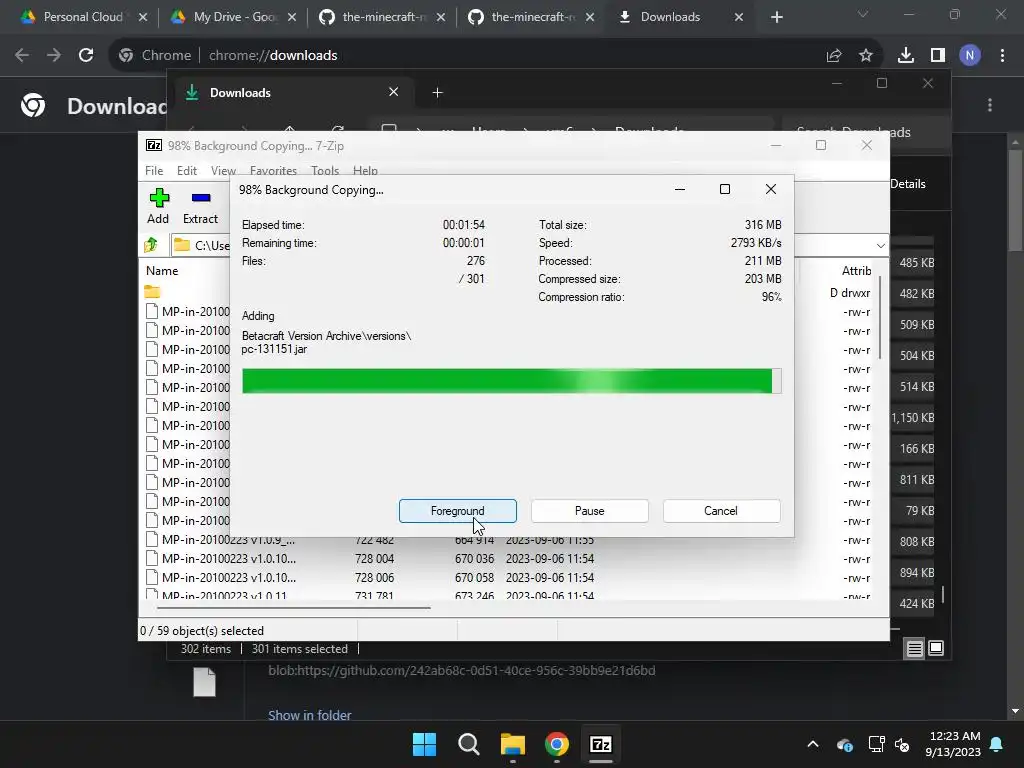
Task: Click the Foreground button
Action: 458,511
